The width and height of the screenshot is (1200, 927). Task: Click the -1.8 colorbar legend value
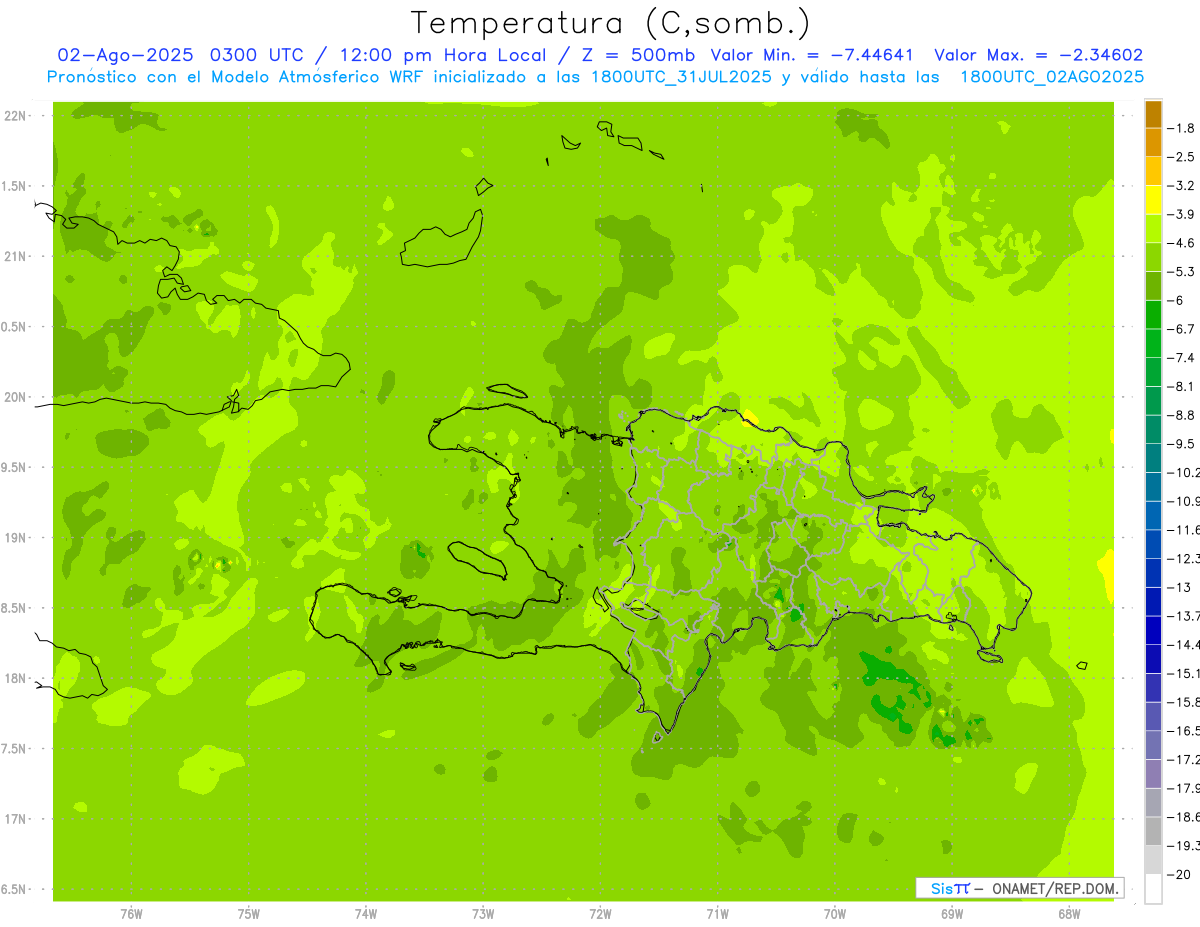(1181, 129)
